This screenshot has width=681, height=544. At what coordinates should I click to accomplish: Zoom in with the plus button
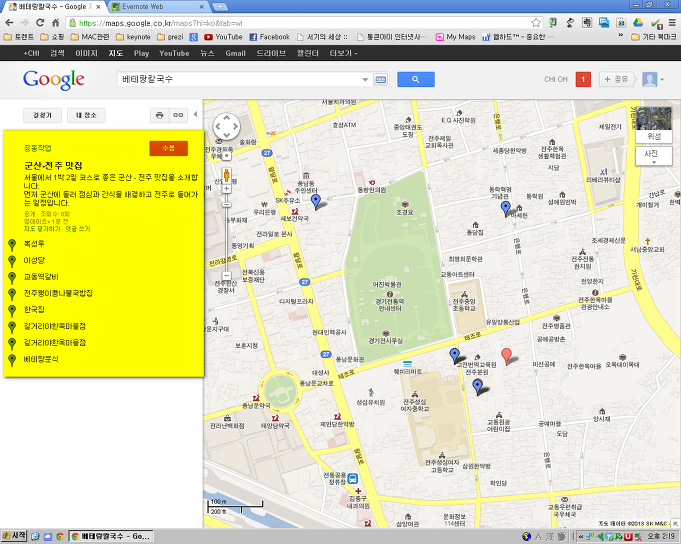(x=226, y=188)
